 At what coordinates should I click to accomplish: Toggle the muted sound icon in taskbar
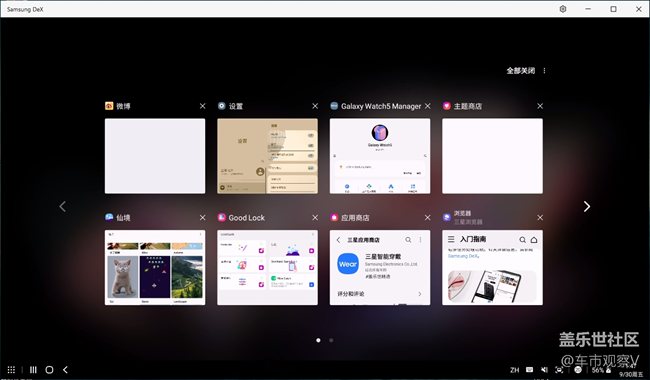[544, 370]
